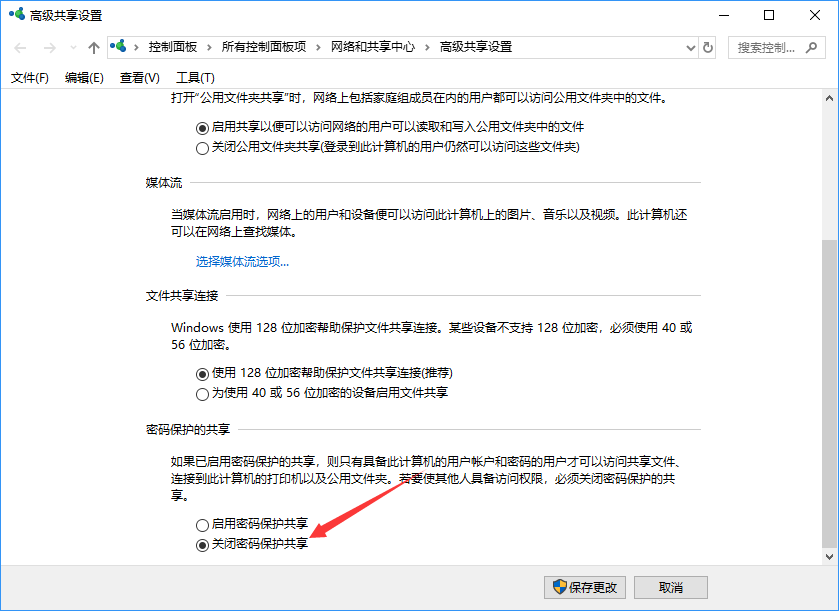Select 启用密码保护共享 radio option
839x611 pixels.
pos(202,525)
